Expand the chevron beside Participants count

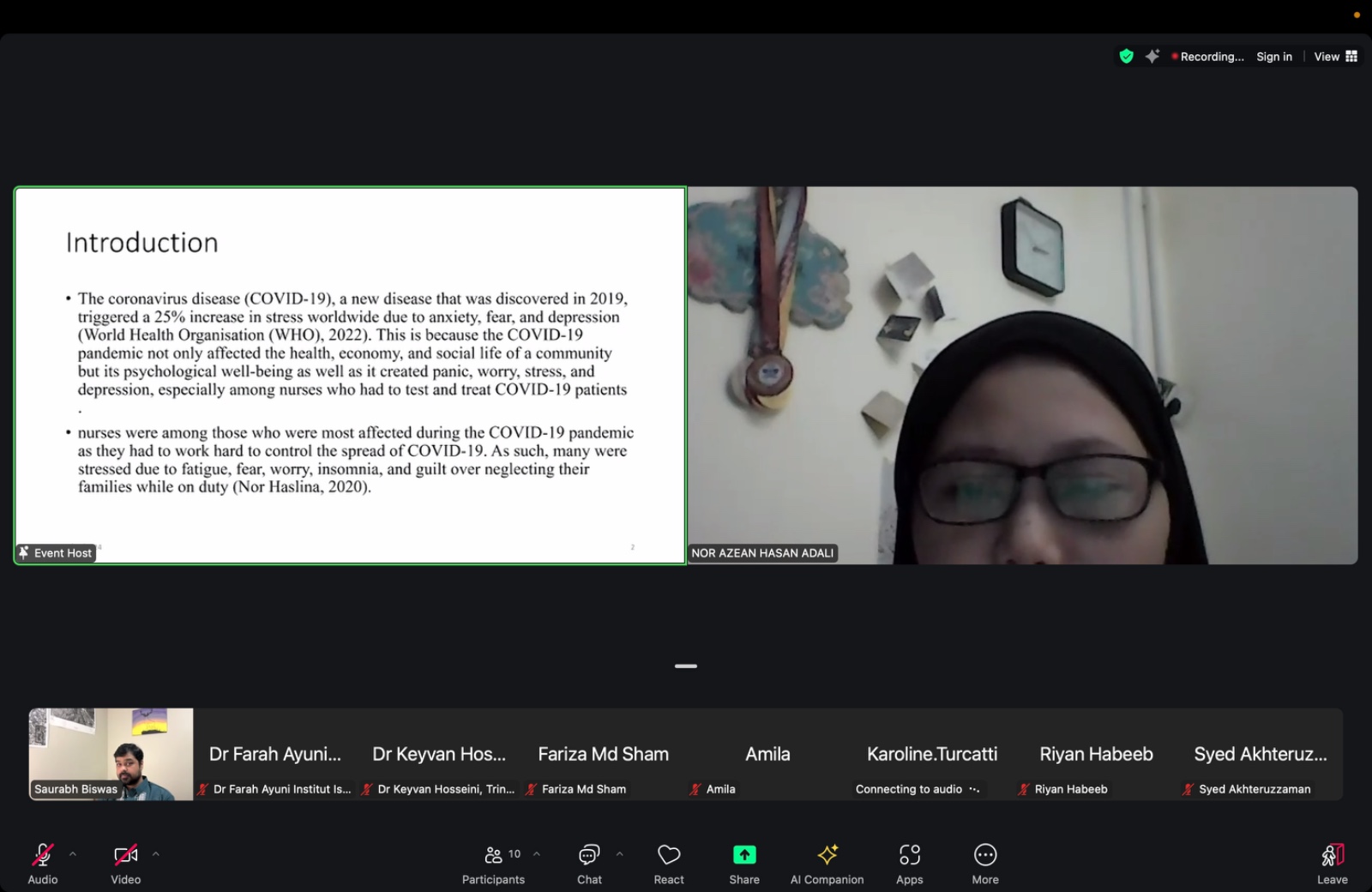coord(537,854)
